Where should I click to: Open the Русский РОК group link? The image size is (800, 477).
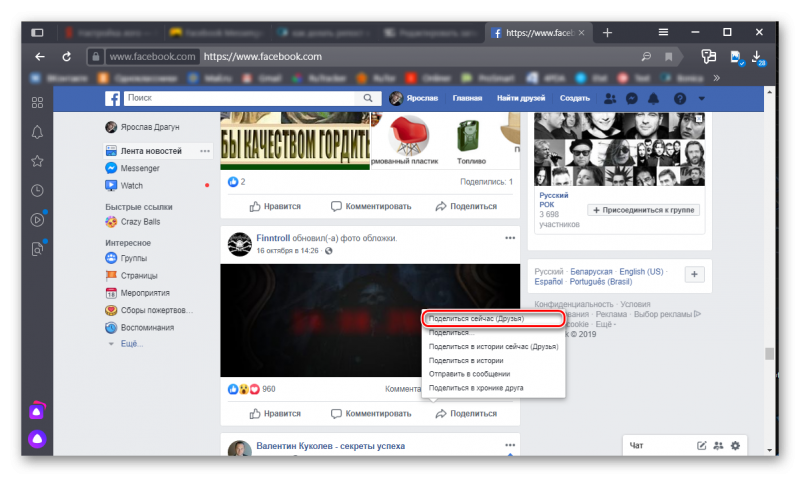[x=554, y=200]
